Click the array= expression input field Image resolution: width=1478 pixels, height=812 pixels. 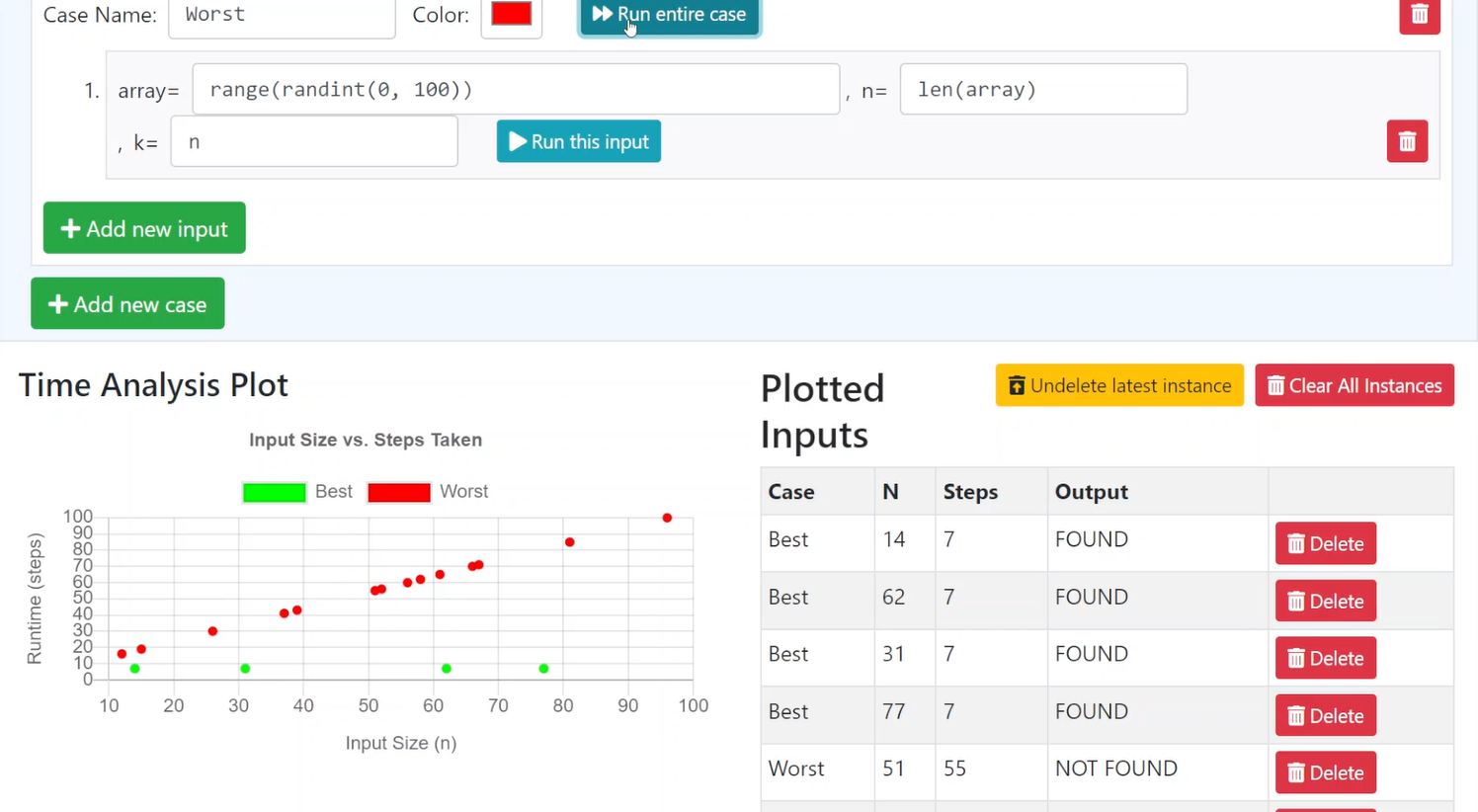tap(516, 89)
